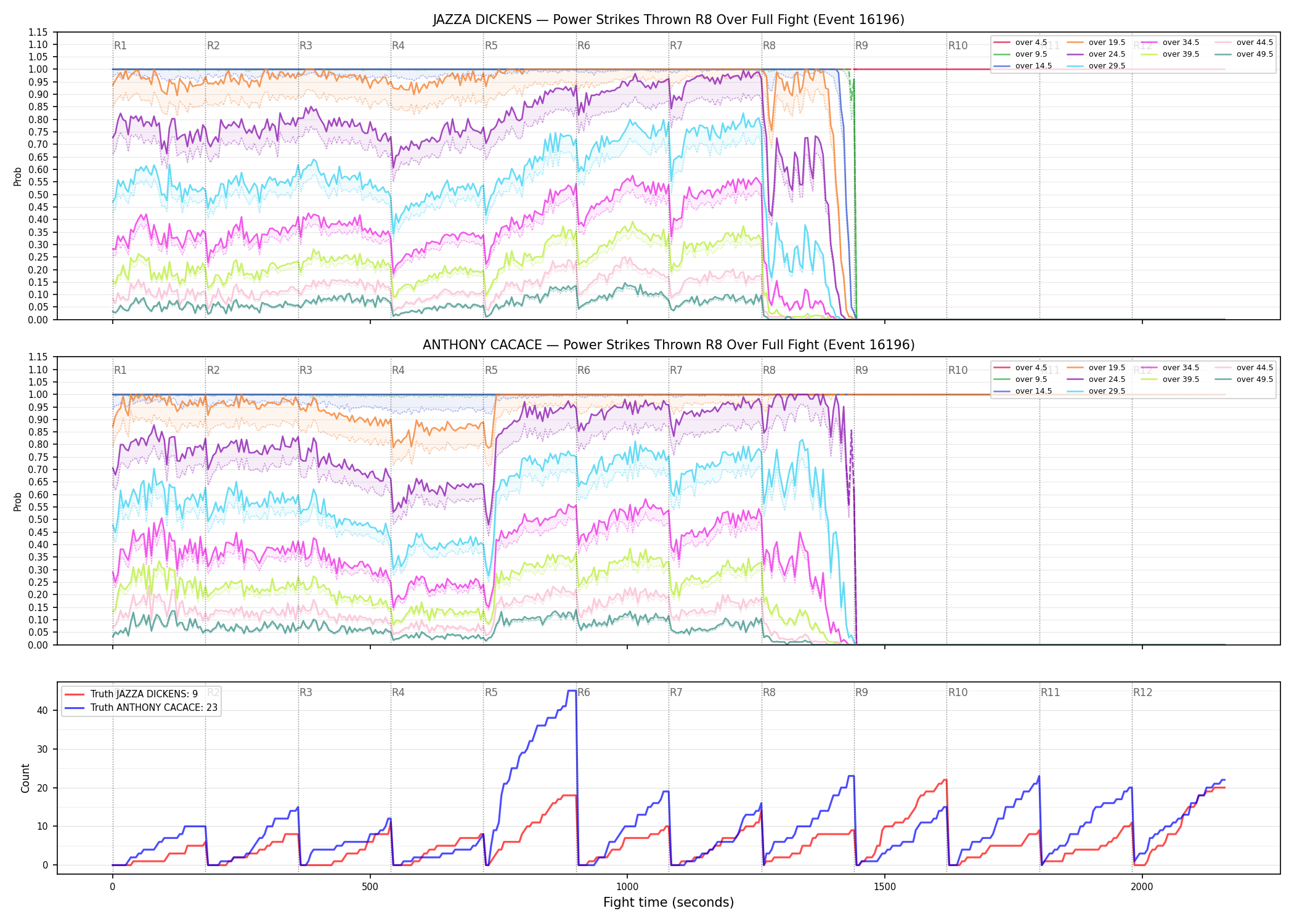
Task: Click the R4 marker in Cacace chart
Action: point(398,370)
